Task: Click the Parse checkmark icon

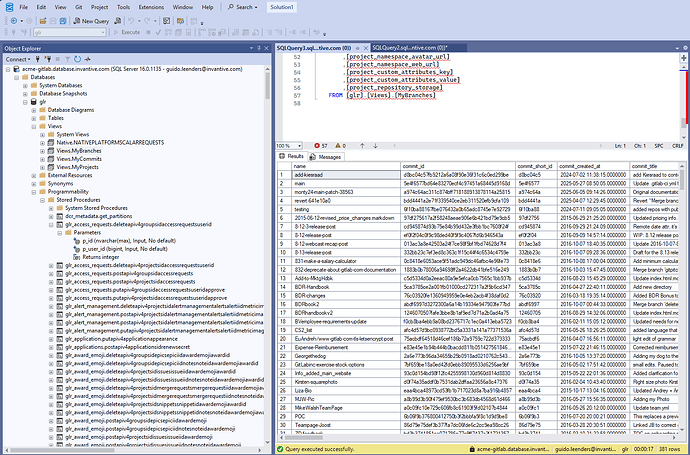Action: tap(158, 32)
